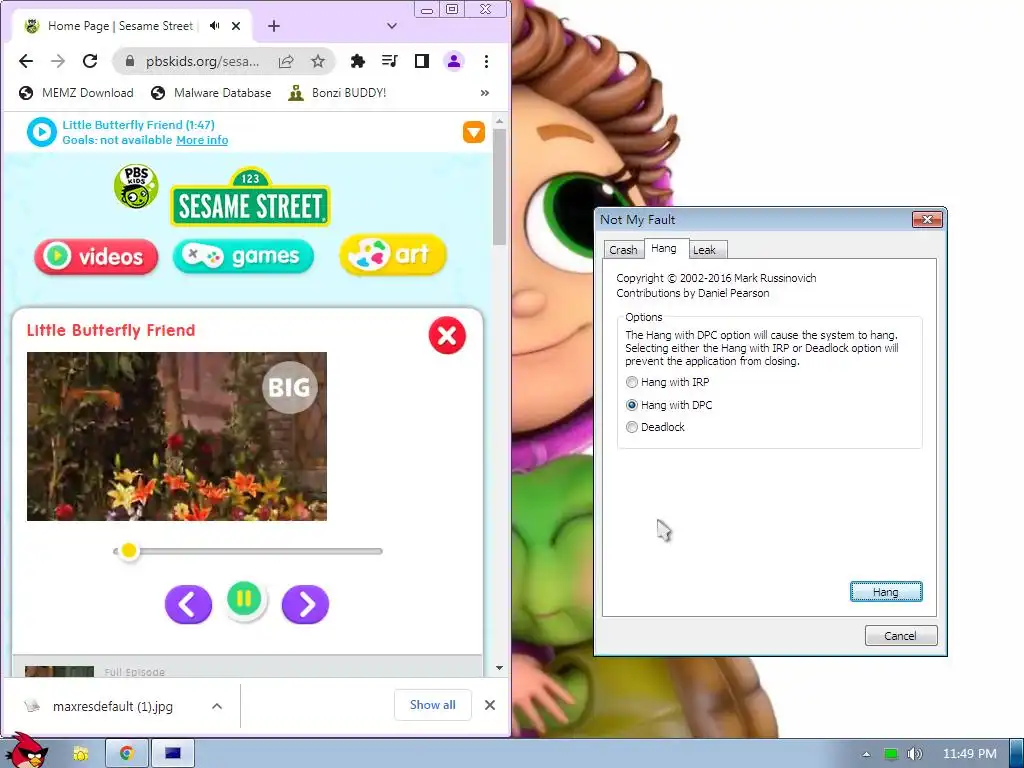The width and height of the screenshot is (1024, 768).
Task: Open a new Chrome tab
Action: [x=274, y=26]
